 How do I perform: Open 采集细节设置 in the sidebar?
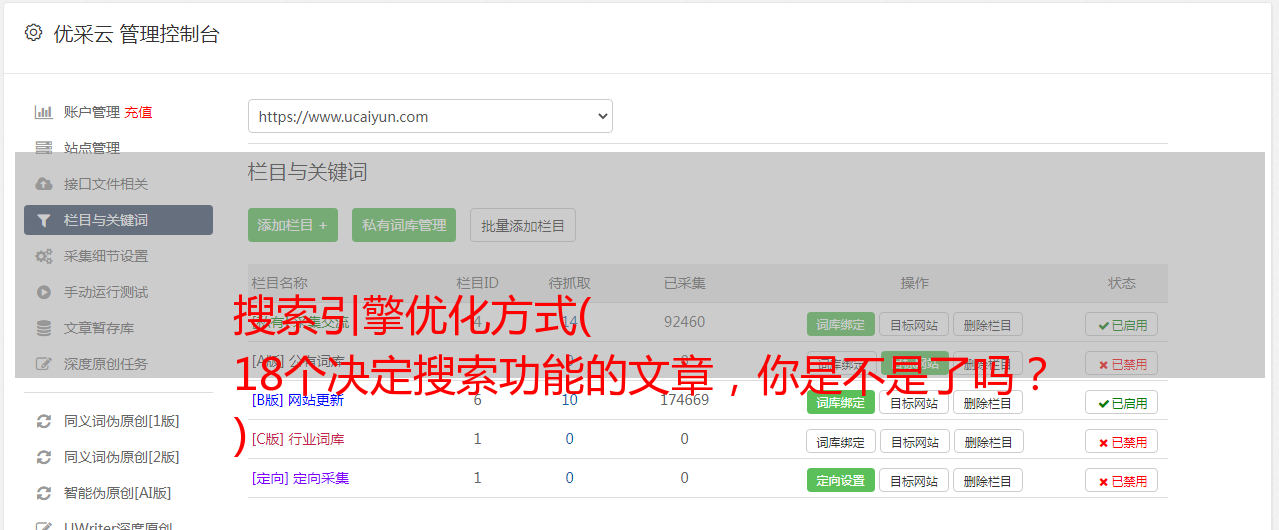point(106,256)
